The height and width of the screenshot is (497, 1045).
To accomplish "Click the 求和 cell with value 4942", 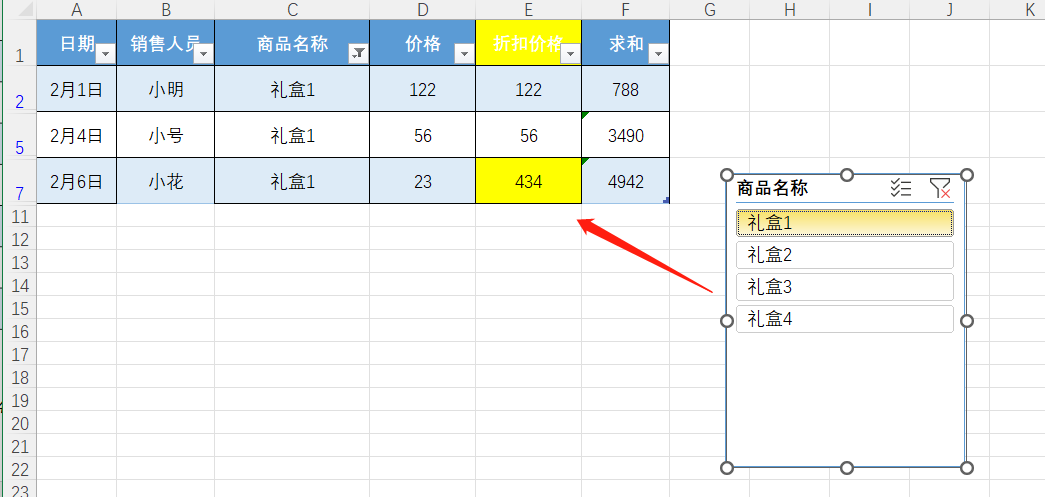I will click(625, 181).
